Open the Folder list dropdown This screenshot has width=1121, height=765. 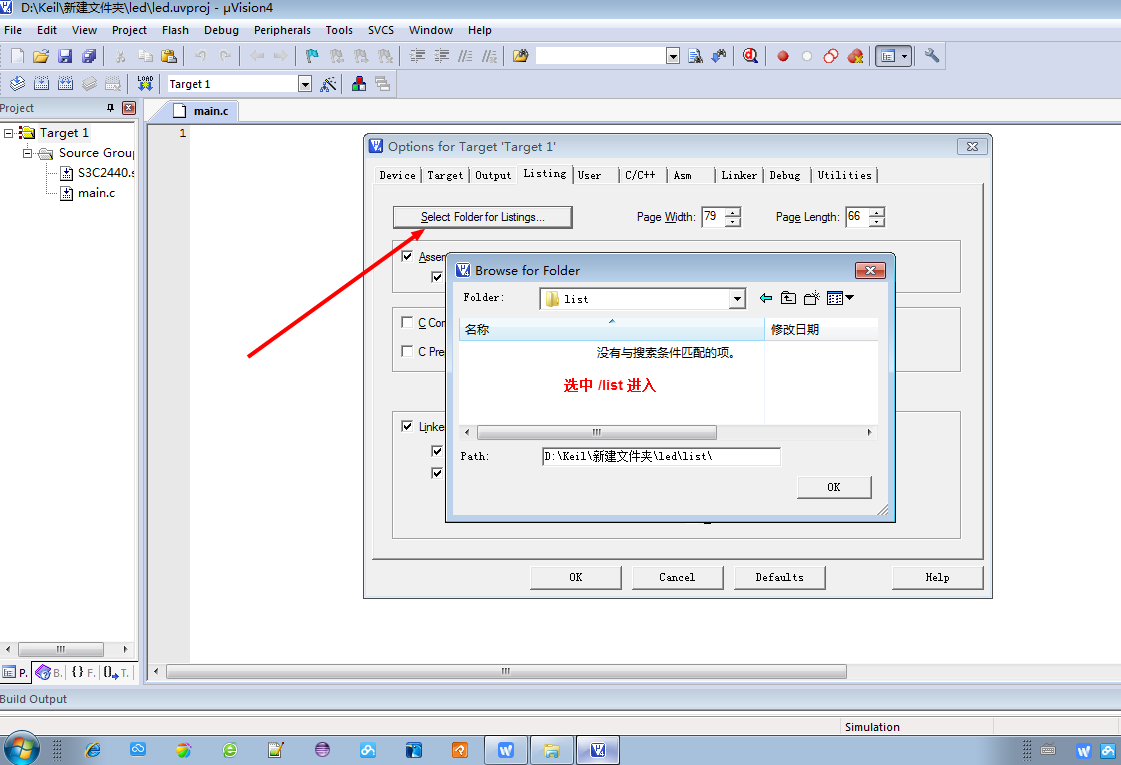click(737, 299)
